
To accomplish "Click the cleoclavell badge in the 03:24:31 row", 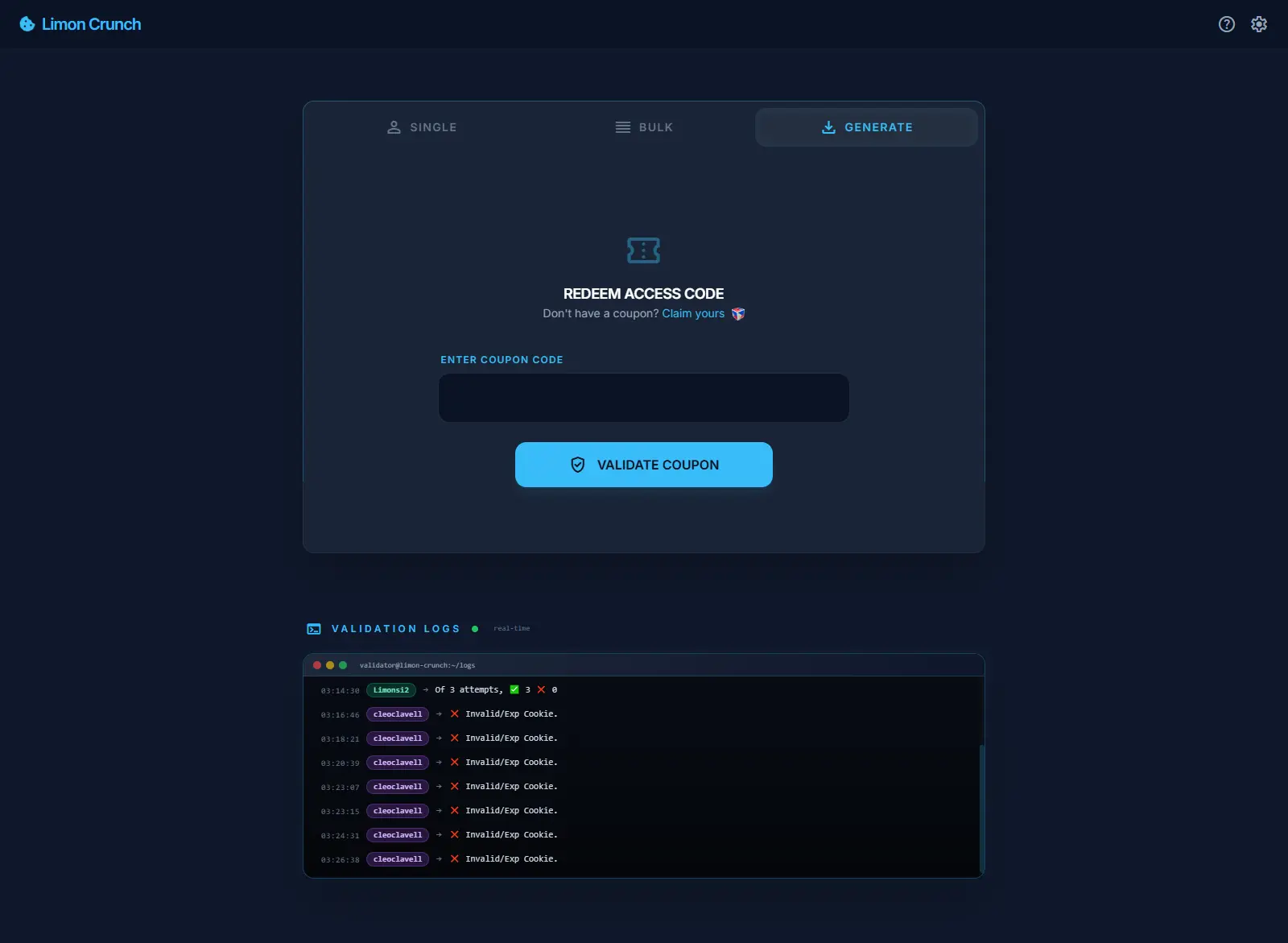I will tap(398, 835).
